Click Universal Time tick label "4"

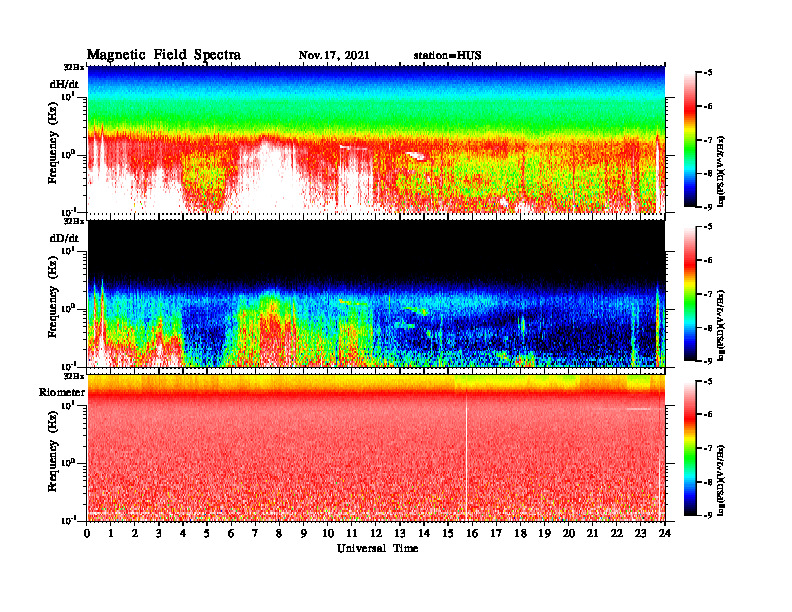tap(183, 534)
